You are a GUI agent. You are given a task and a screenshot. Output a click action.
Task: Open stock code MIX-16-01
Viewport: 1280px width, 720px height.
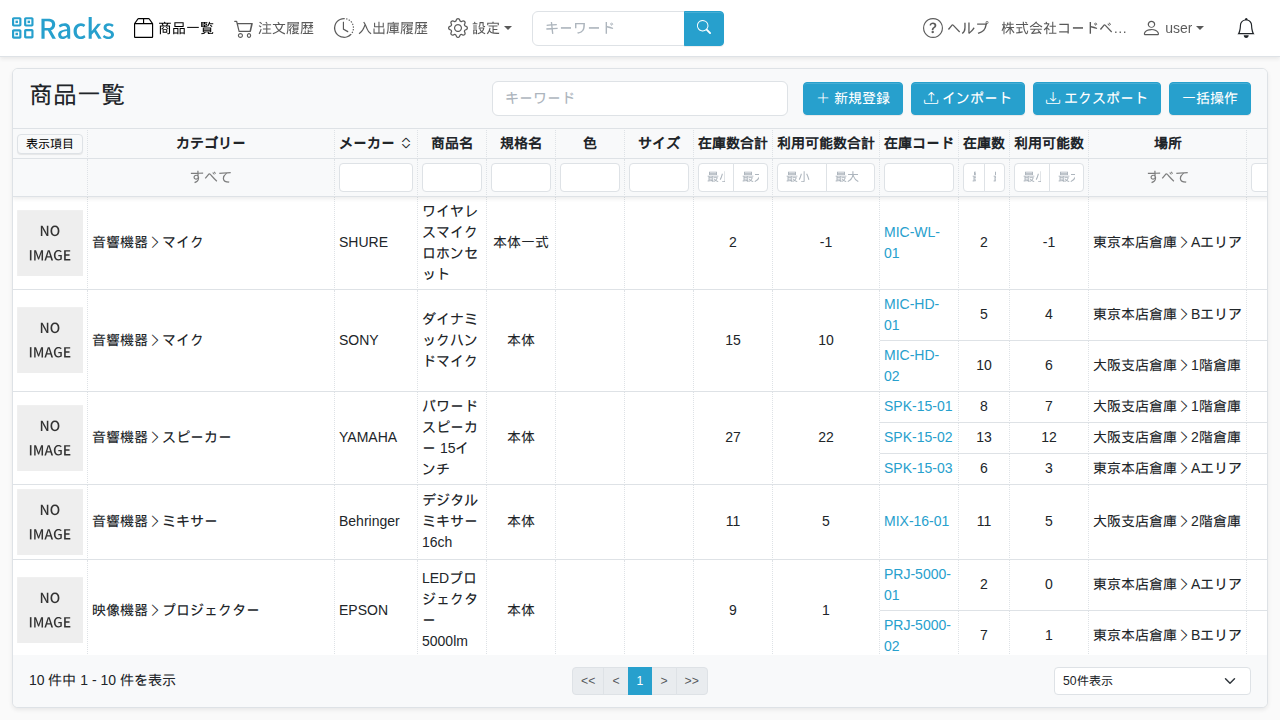917,522
